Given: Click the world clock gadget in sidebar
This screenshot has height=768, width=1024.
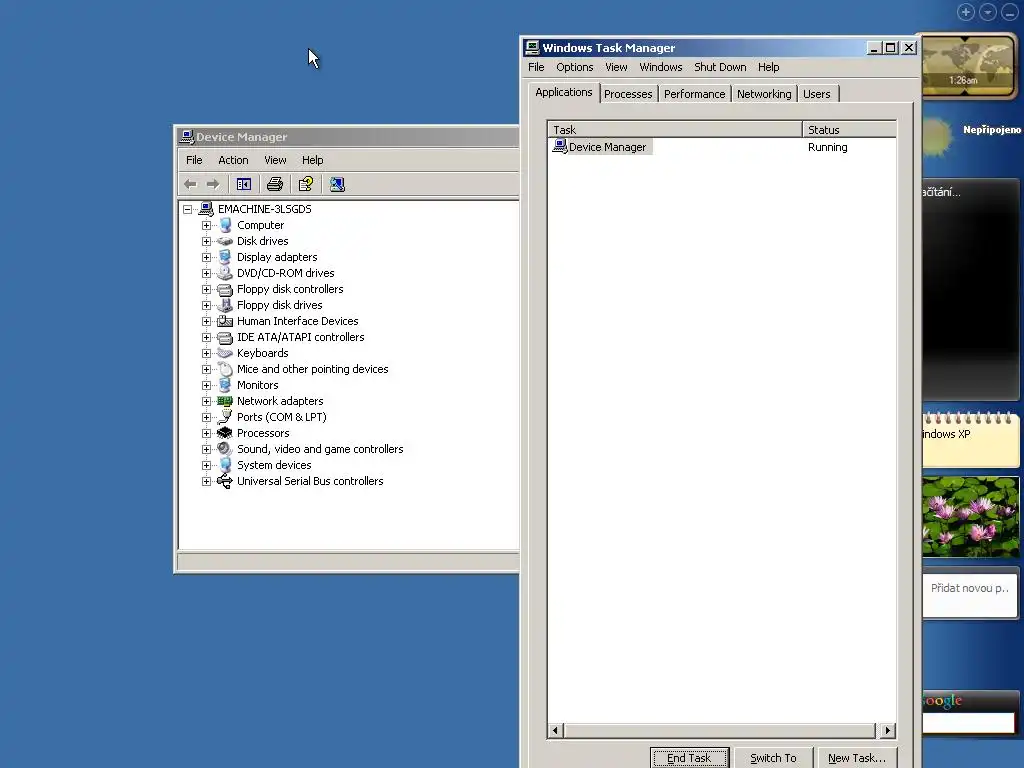Looking at the screenshot, I should pyautogui.click(x=968, y=65).
